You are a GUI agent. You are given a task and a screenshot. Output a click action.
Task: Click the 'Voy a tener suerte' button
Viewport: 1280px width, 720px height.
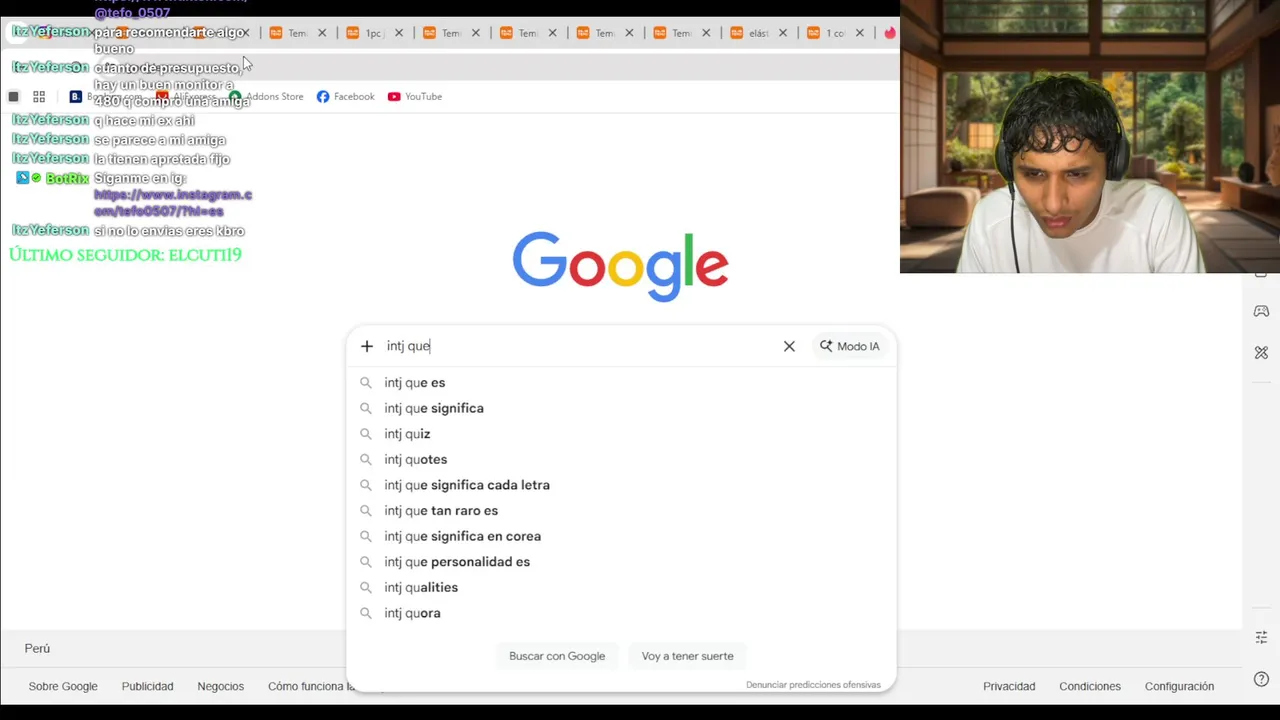click(x=688, y=656)
